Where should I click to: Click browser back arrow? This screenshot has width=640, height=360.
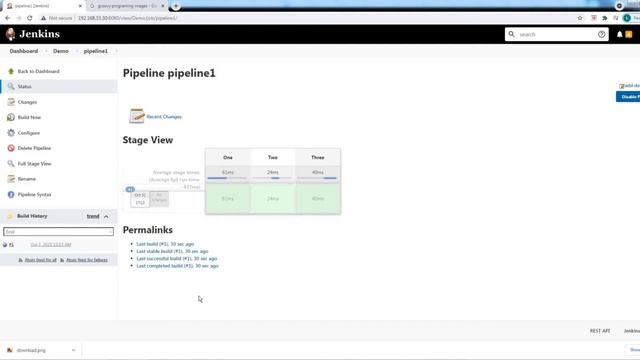point(8,18)
